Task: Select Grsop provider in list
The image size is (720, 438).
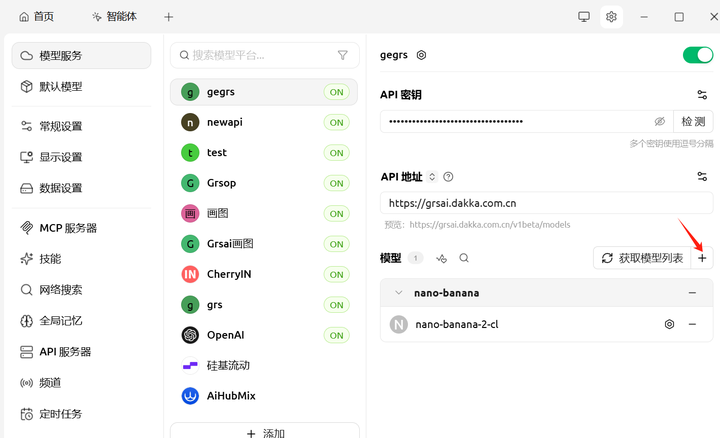Action: click(264, 183)
